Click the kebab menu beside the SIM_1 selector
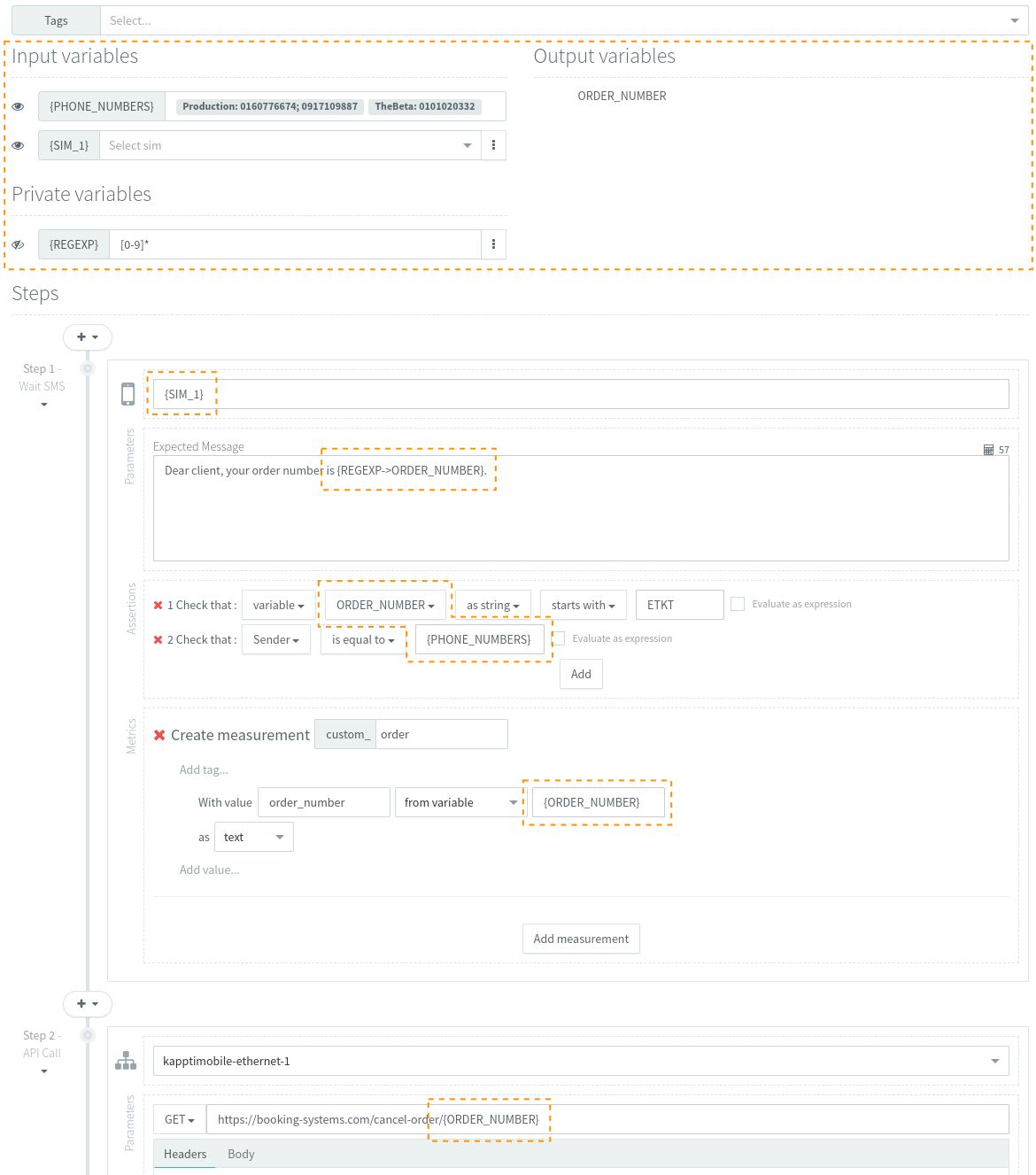 [x=493, y=145]
